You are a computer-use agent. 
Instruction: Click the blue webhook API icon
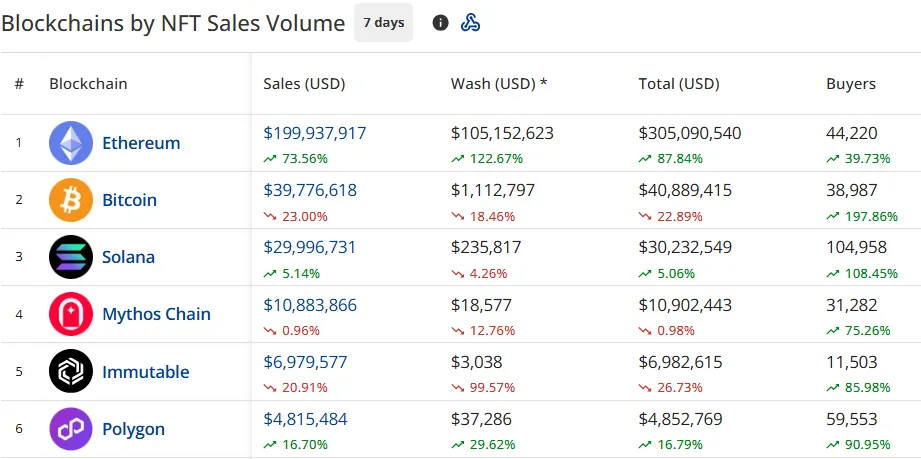[470, 23]
